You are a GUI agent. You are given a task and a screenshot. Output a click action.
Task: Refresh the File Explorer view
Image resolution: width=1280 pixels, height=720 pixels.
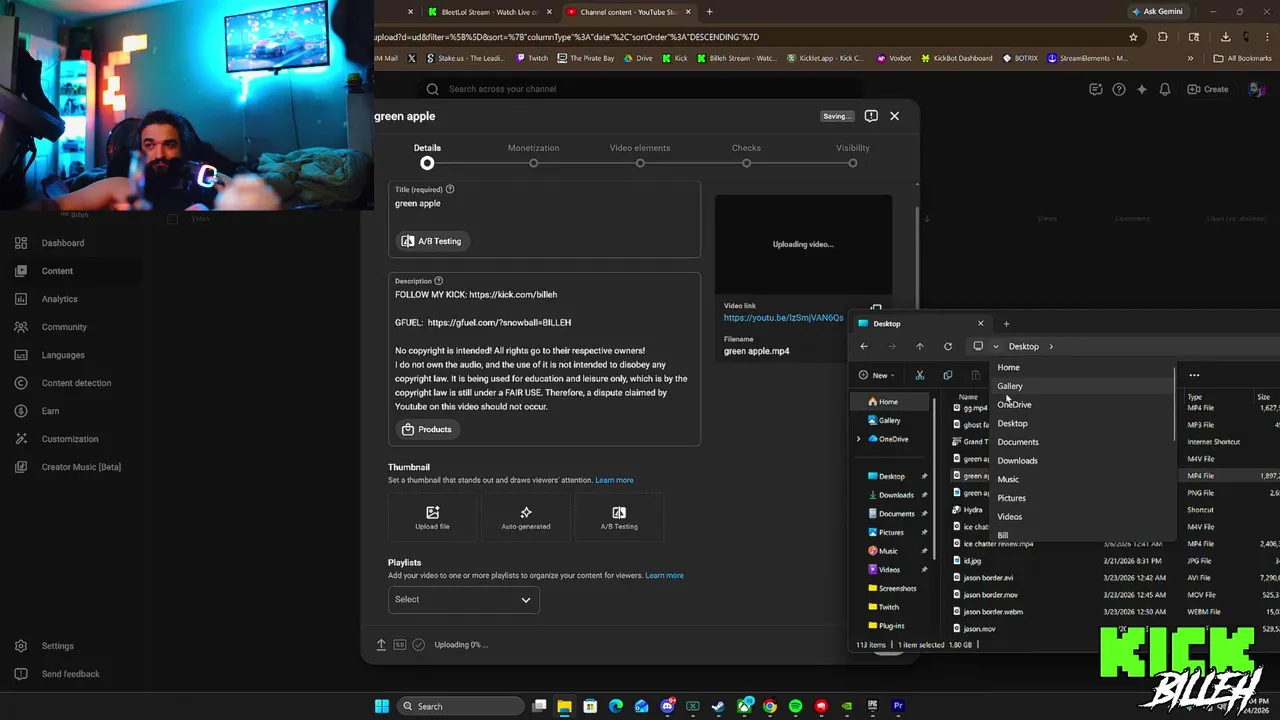[948, 346]
